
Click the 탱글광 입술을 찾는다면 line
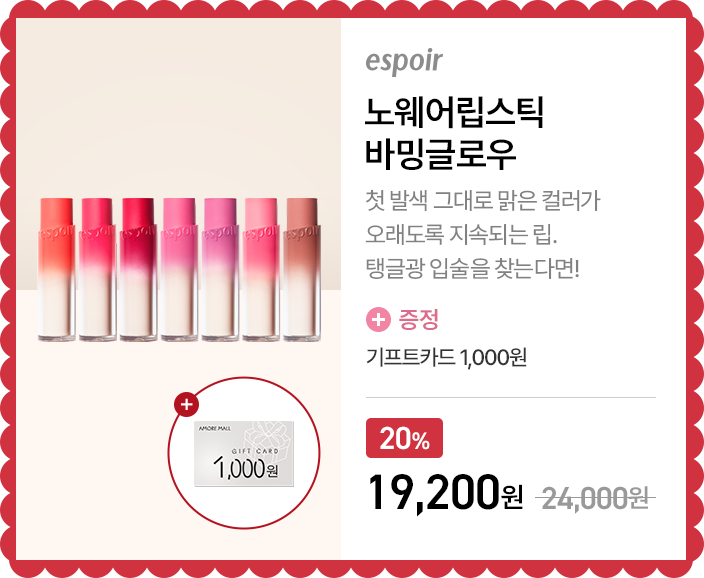[x=473, y=269]
